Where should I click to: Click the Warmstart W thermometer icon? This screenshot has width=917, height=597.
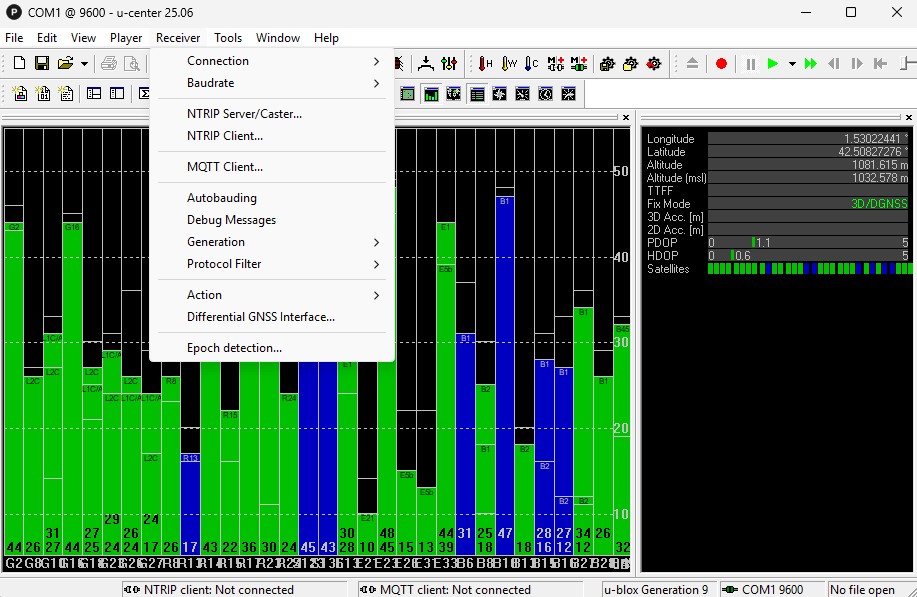(x=509, y=63)
